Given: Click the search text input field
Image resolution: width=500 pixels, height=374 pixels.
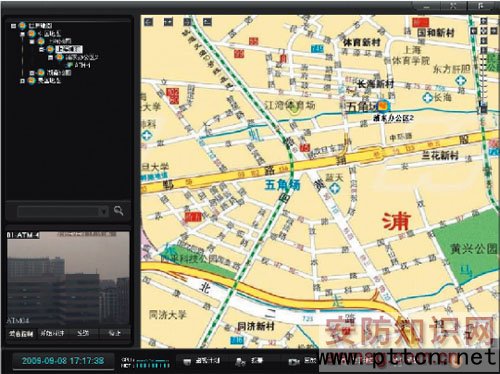Looking at the screenshot, I should click(x=59, y=211).
